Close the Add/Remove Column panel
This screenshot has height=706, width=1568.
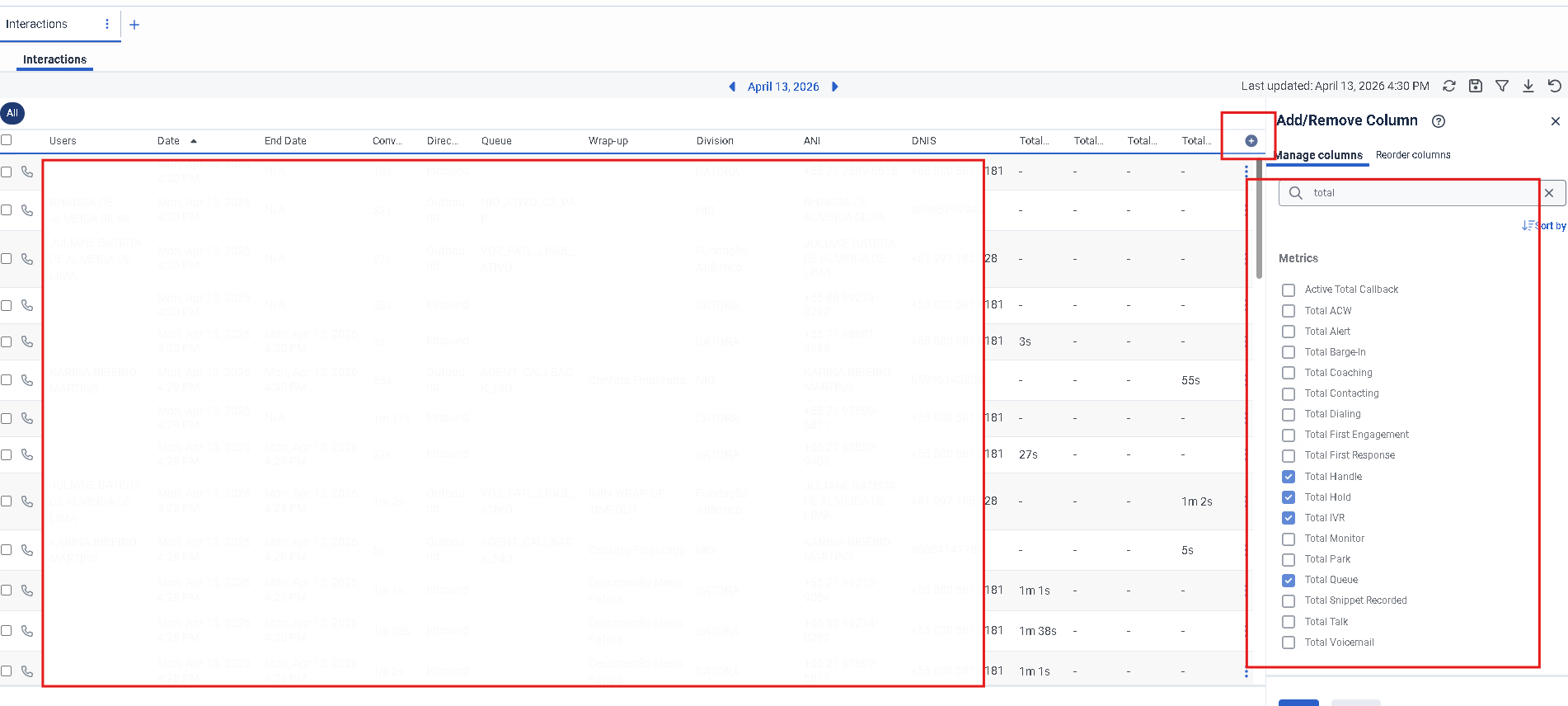tap(1556, 121)
